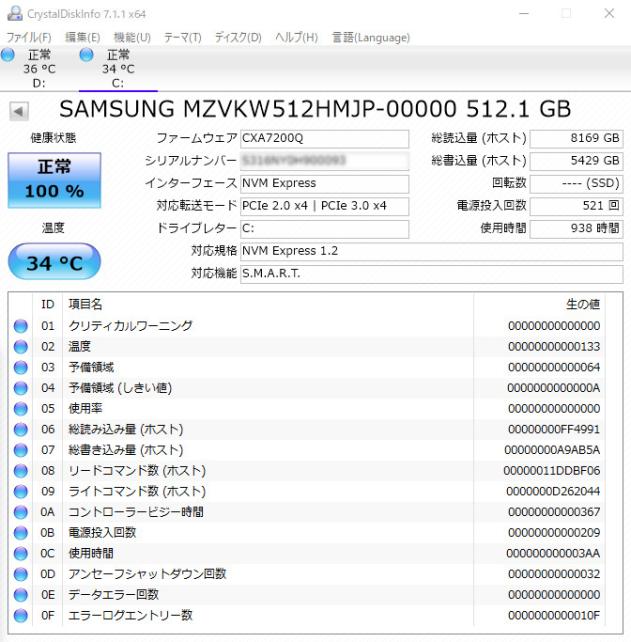Select the raw value 00000000003AA
The height and width of the screenshot is (642, 631).
pyautogui.click(x=553, y=554)
